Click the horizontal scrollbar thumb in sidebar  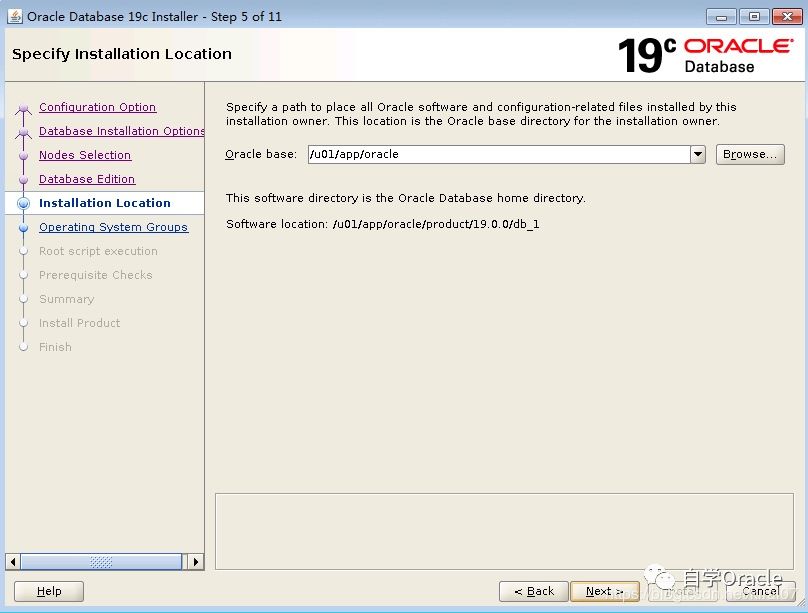pos(100,562)
